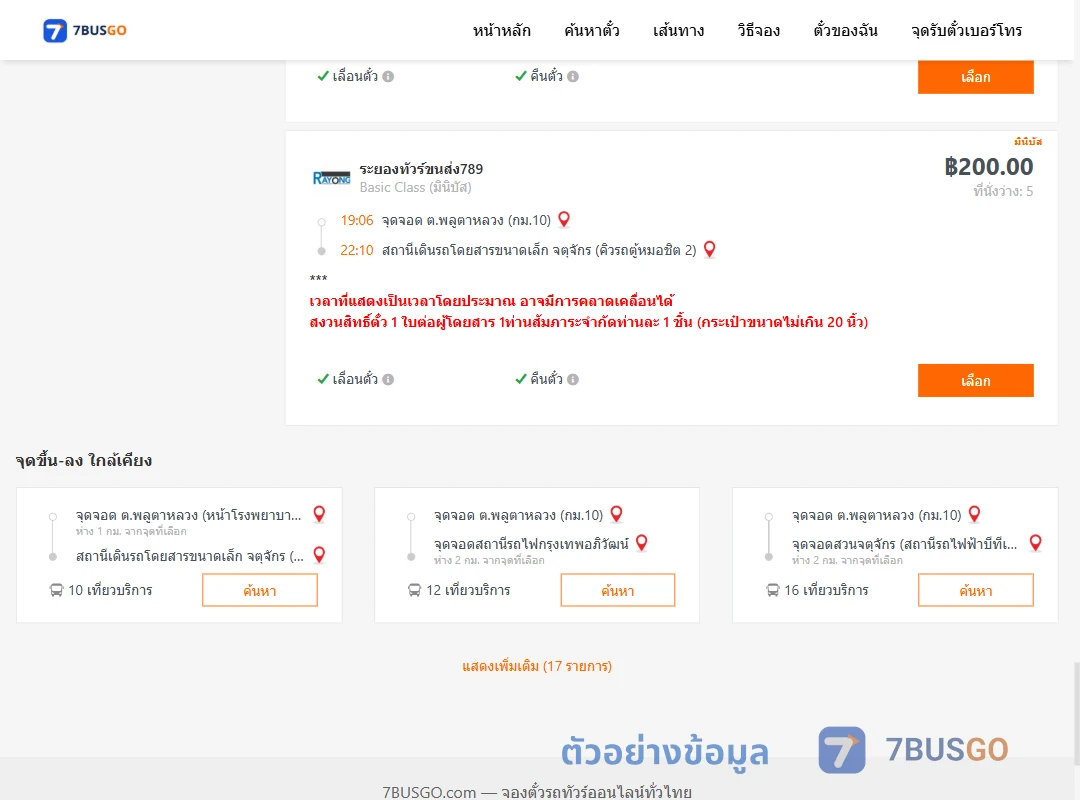Click ค้นหา button for 10 เที่ยวบริการ card
Image resolution: width=1080 pixels, height=800 pixels.
coord(260,591)
